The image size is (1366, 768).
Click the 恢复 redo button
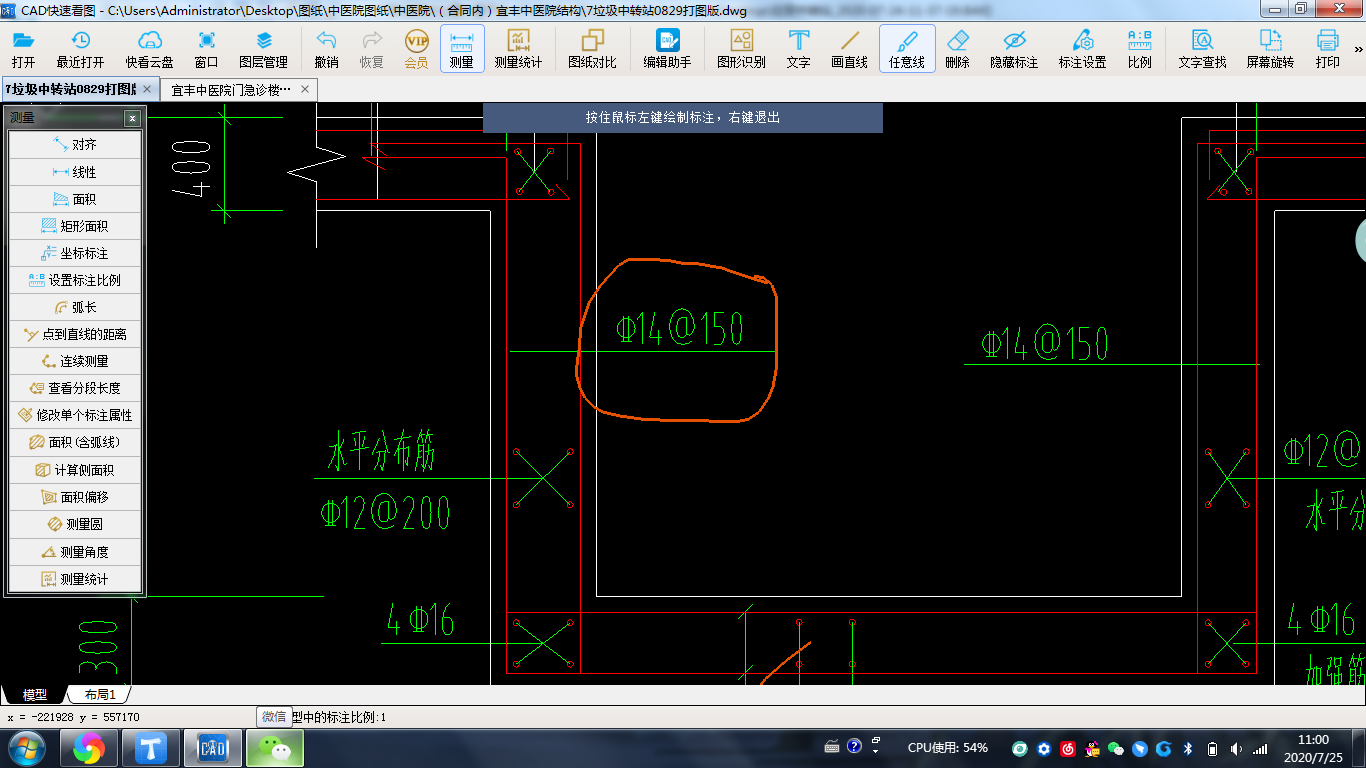point(372,49)
